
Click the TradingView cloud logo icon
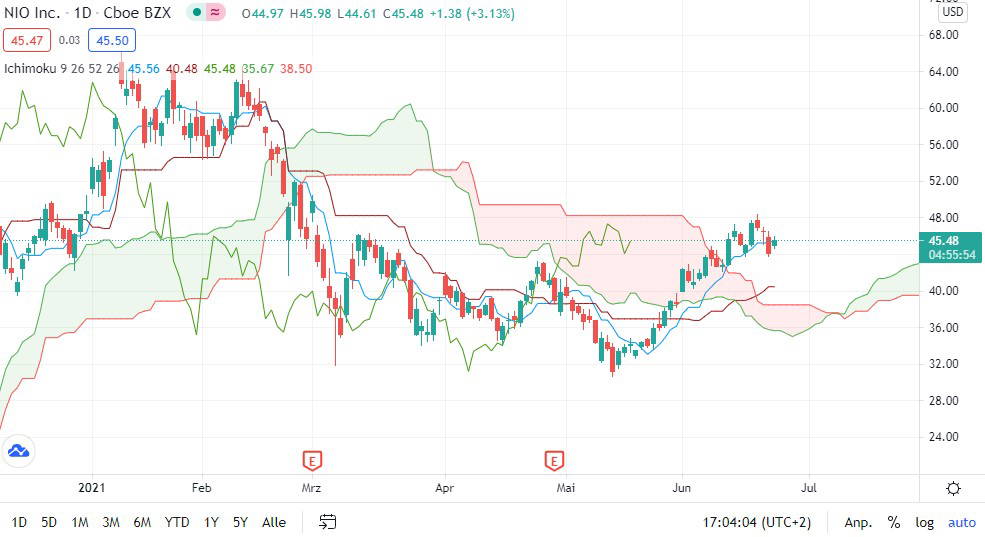point(18,451)
